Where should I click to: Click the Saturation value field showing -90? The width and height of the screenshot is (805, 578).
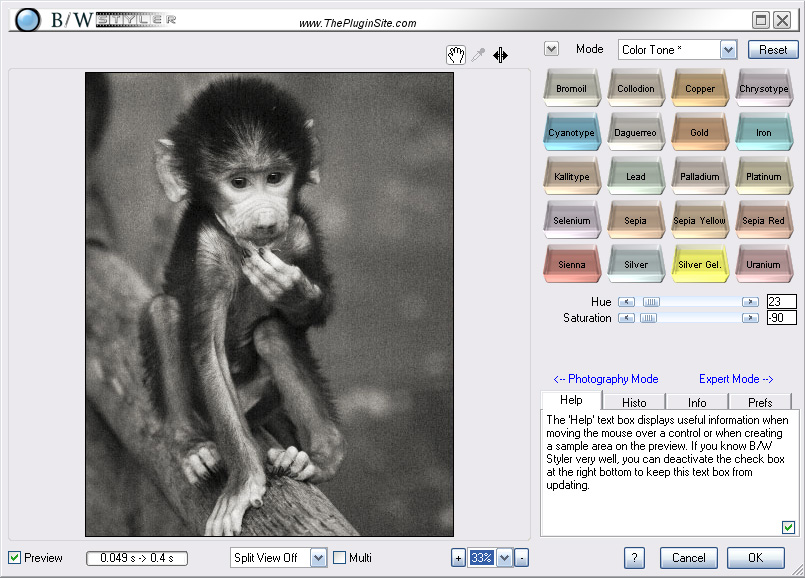pyautogui.click(x=781, y=318)
